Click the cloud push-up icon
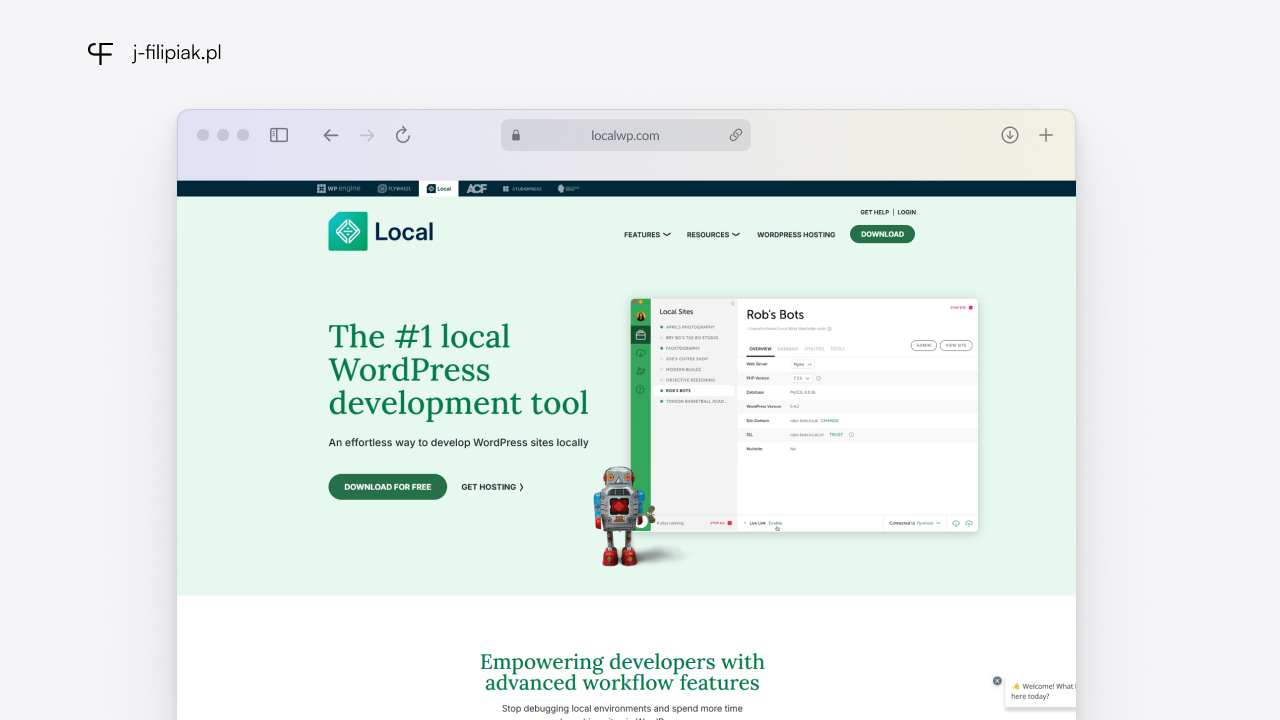Viewport: 1280px width, 720px height. pos(969,523)
